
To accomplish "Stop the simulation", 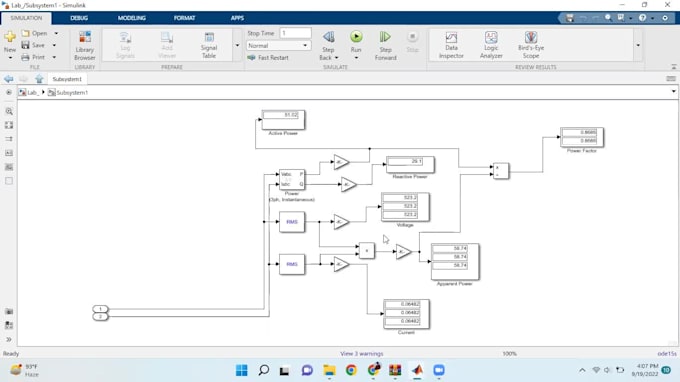I will pyautogui.click(x=412, y=42).
